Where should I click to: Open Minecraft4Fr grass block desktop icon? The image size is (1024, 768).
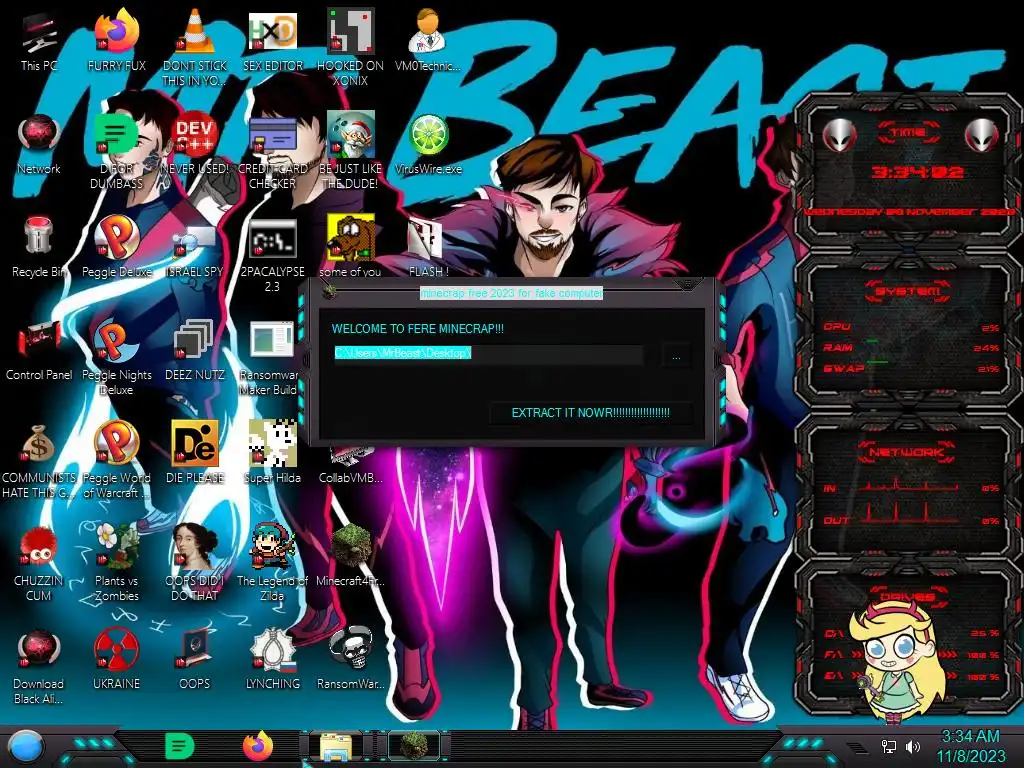(x=351, y=555)
